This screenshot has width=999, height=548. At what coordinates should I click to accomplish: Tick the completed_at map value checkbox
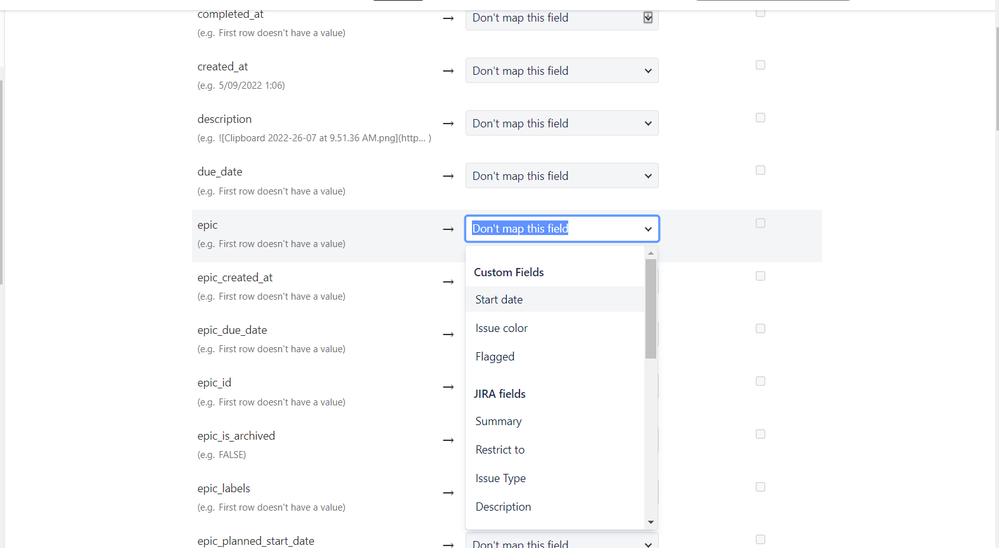760,13
